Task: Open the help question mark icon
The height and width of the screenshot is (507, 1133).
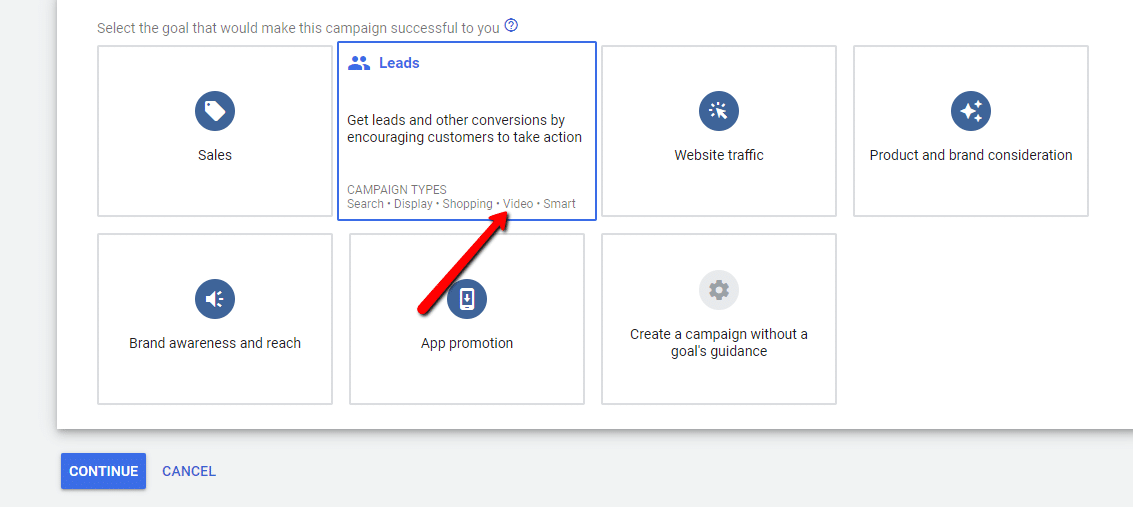Action: tap(512, 26)
